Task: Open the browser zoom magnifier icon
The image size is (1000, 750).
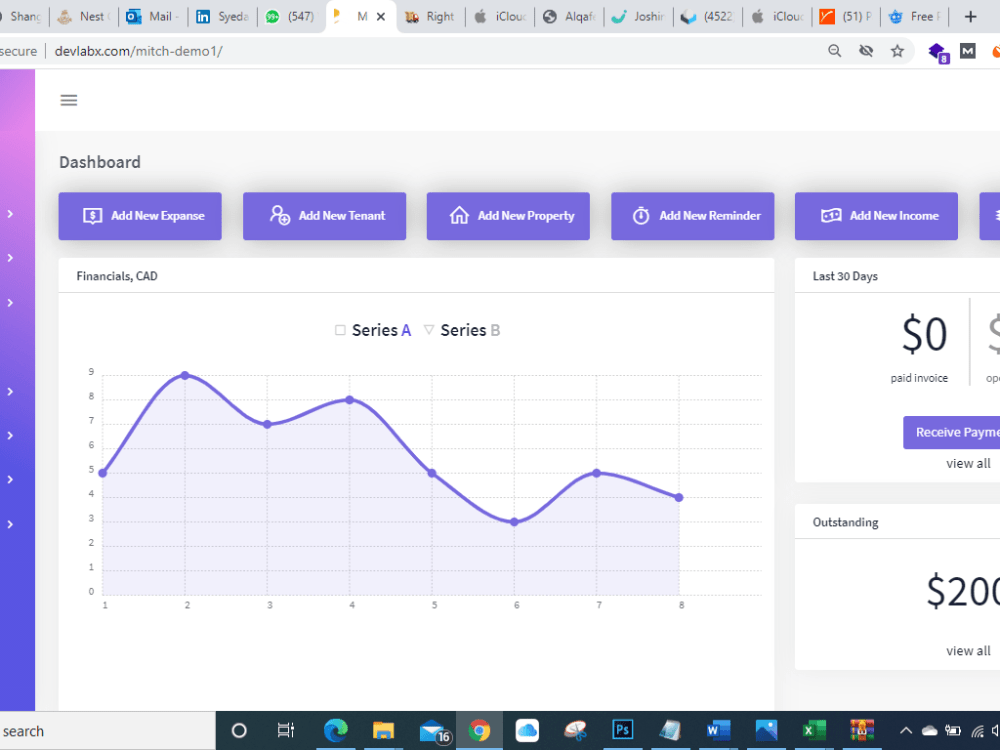Action: tap(834, 51)
